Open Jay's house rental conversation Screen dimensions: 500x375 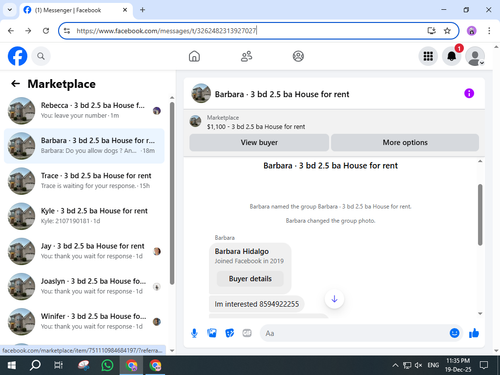tap(84, 251)
